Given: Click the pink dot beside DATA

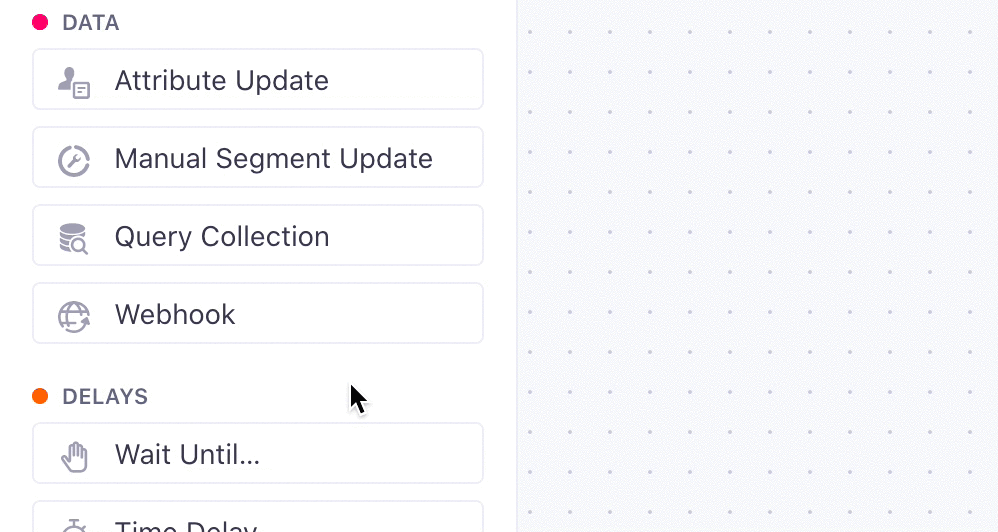Looking at the screenshot, I should pyautogui.click(x=40, y=22).
